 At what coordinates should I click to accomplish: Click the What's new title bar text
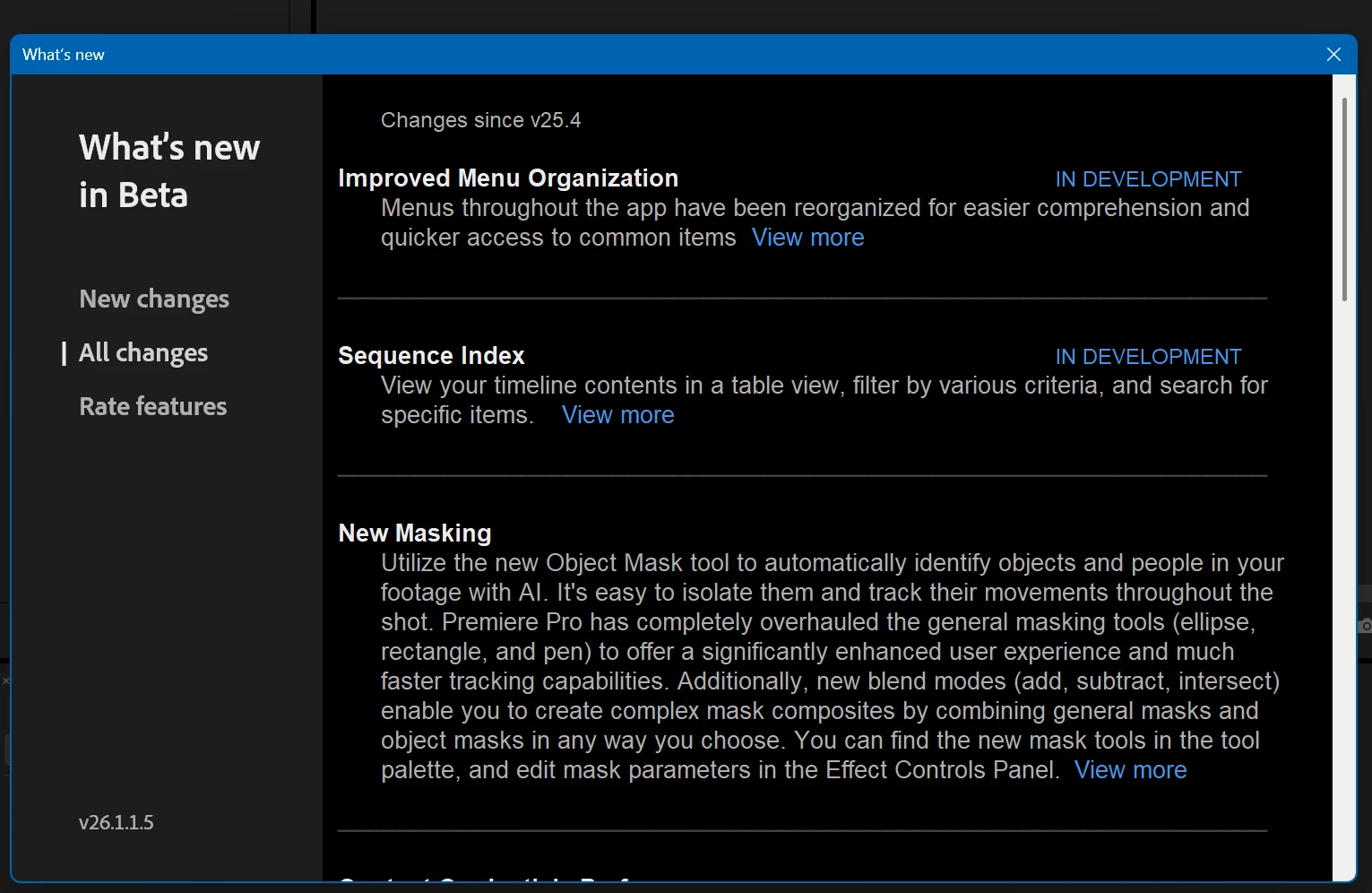(64, 55)
